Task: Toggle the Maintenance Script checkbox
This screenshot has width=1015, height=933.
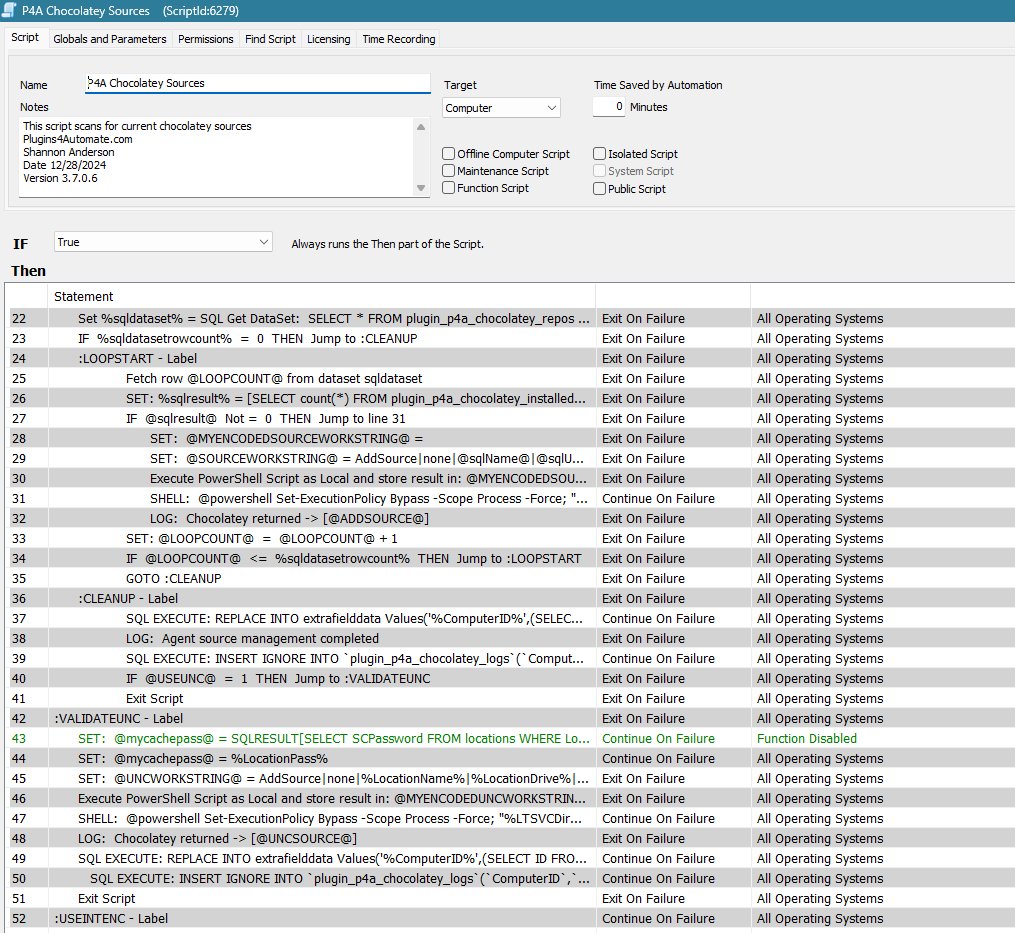Action: click(449, 171)
